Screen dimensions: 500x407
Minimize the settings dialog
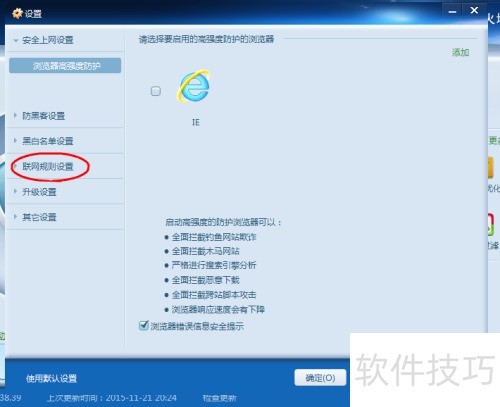click(452, 12)
